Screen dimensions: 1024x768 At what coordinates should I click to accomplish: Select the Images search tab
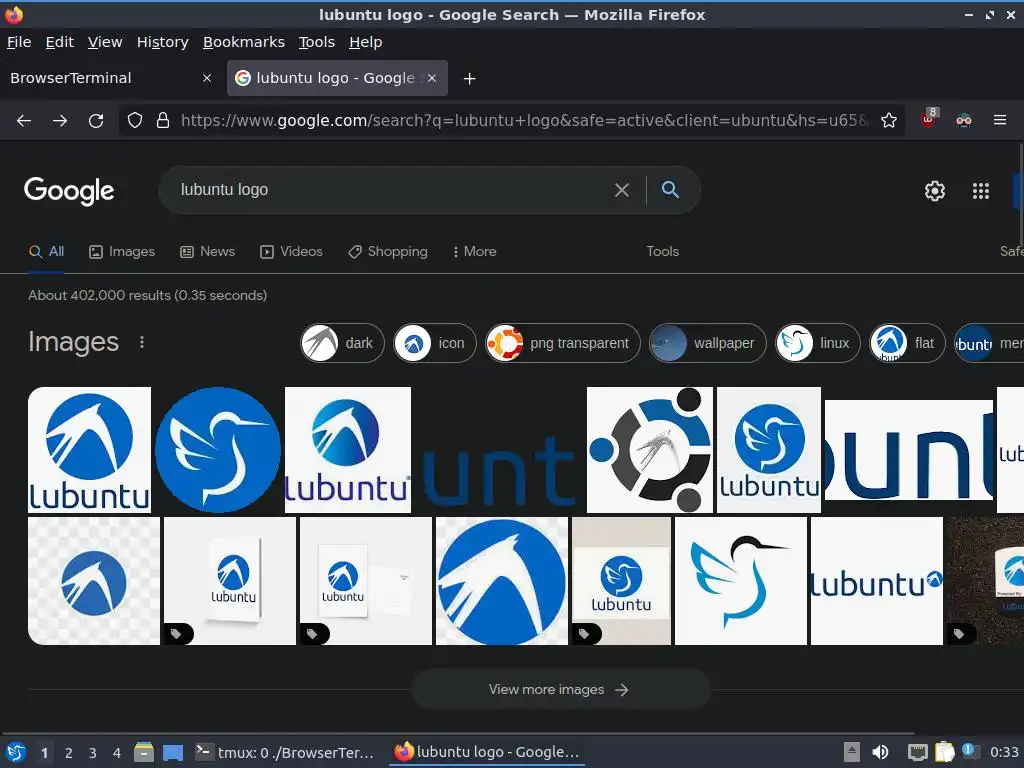122,251
